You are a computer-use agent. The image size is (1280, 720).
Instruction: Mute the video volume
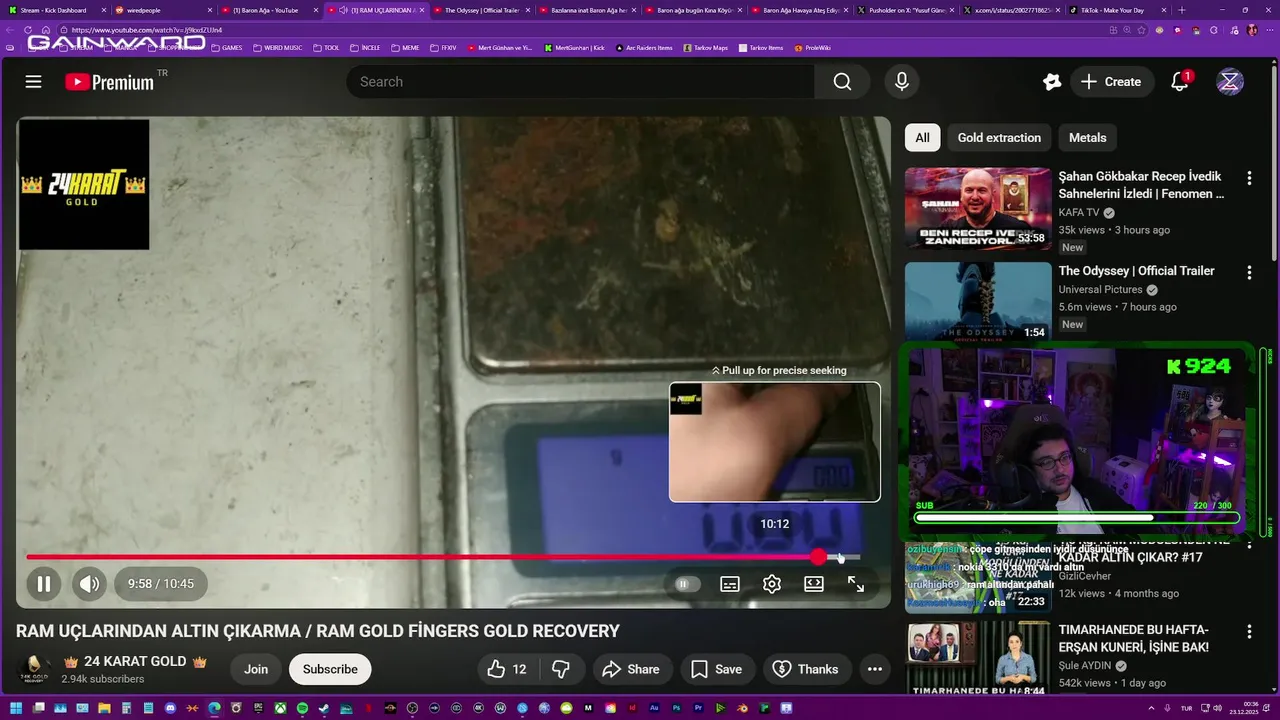click(89, 584)
